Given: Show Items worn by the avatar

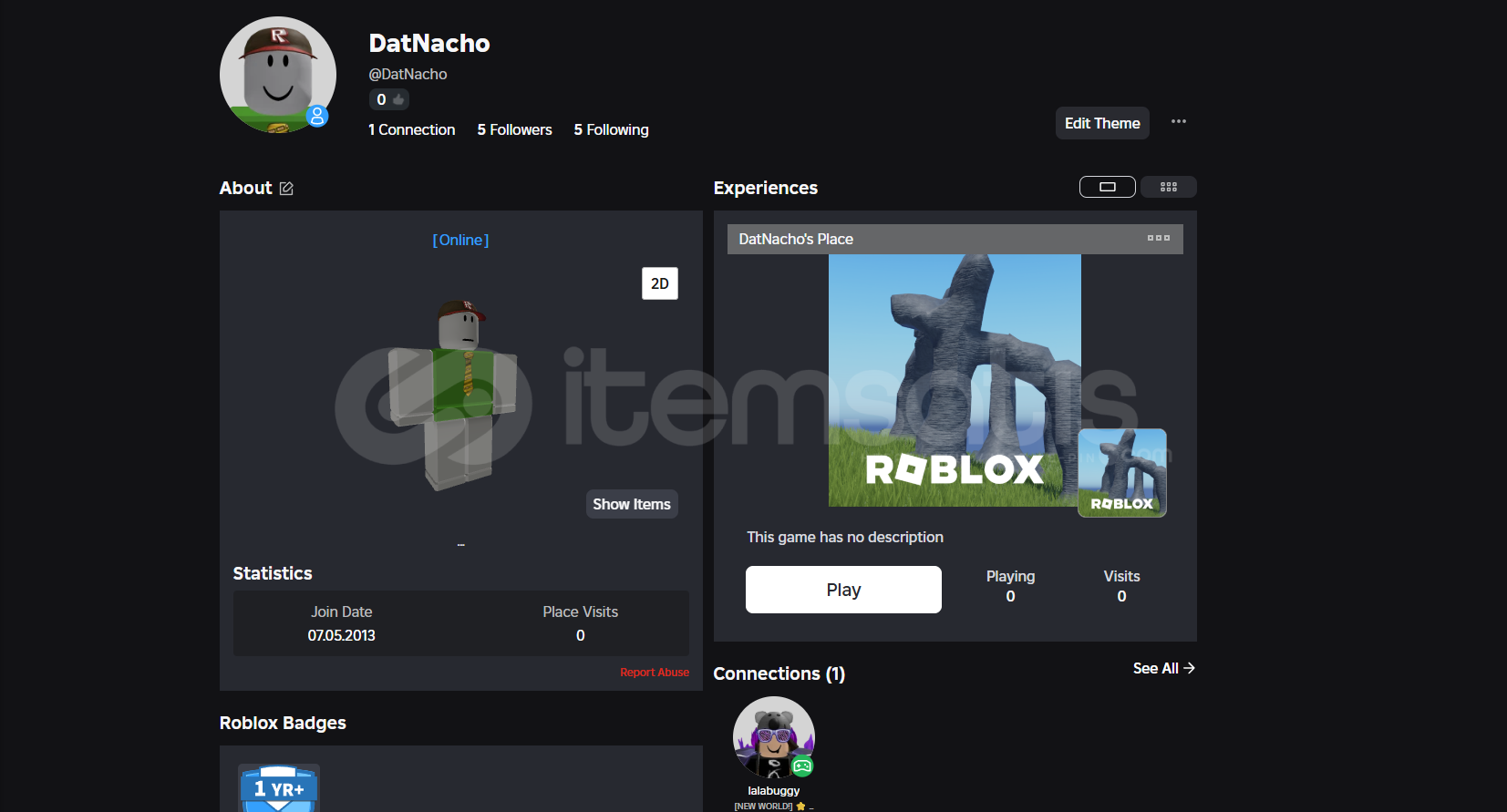Looking at the screenshot, I should [x=631, y=504].
